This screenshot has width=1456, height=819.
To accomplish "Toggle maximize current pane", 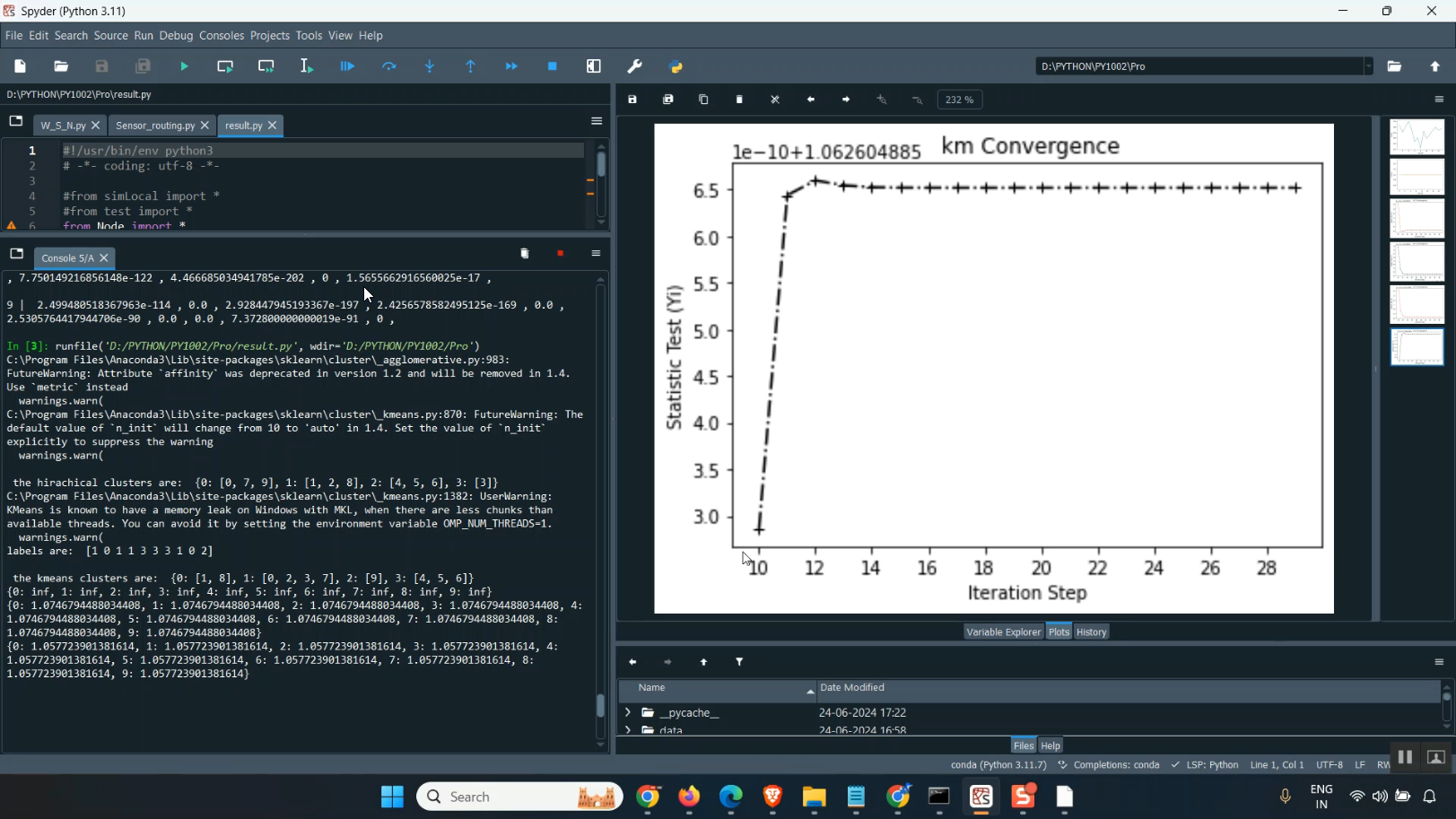I will [593, 65].
